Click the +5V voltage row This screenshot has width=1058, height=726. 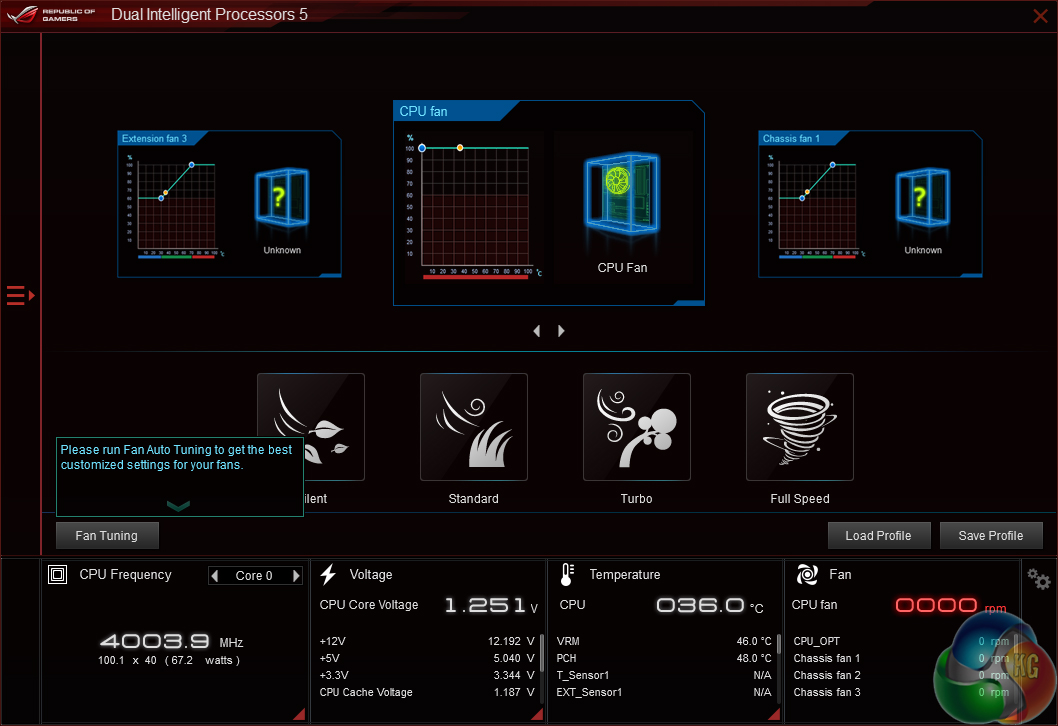pyautogui.click(x=427, y=658)
